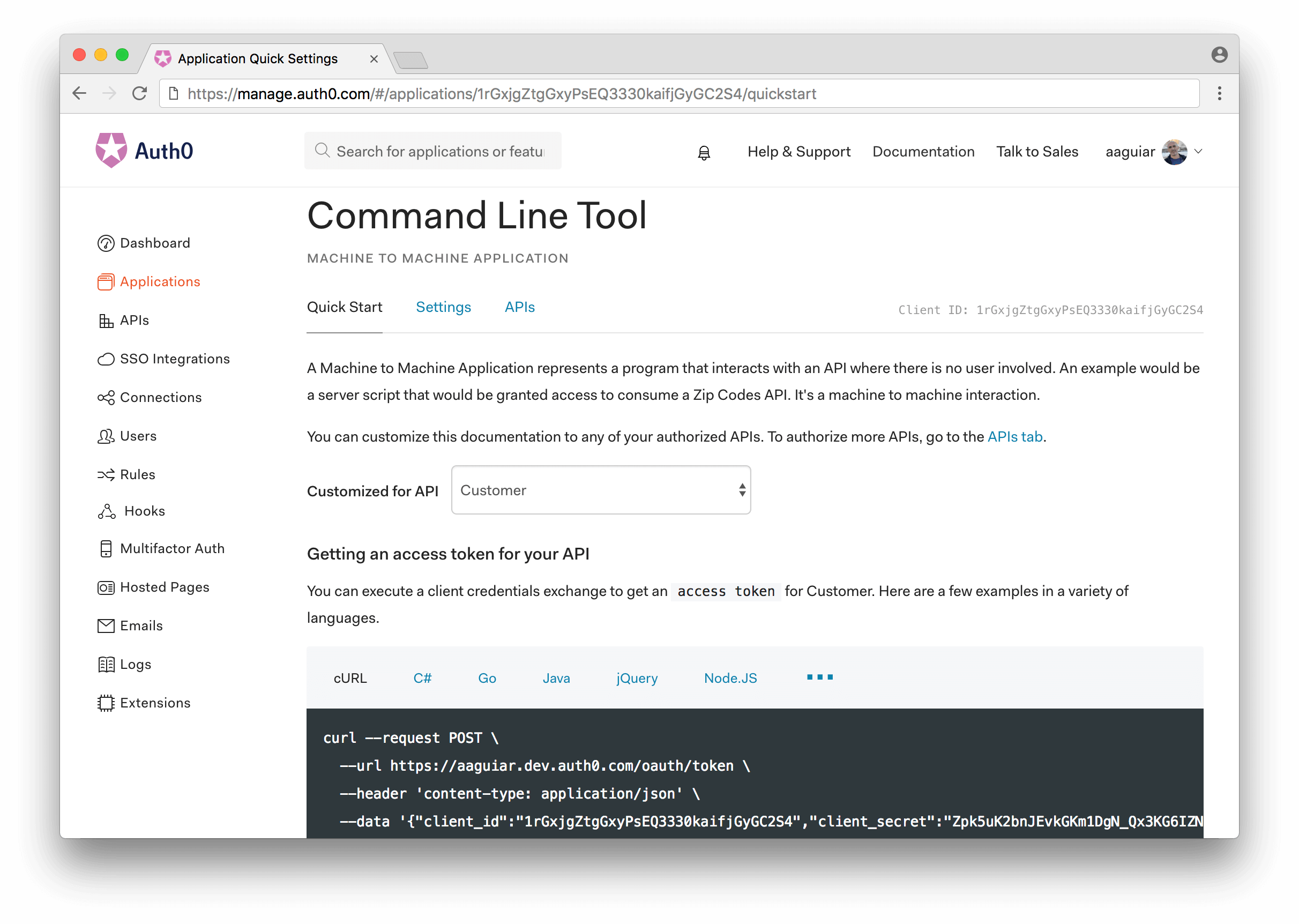Click Talk to Sales
Image resolution: width=1299 pixels, height=924 pixels.
click(x=1037, y=152)
